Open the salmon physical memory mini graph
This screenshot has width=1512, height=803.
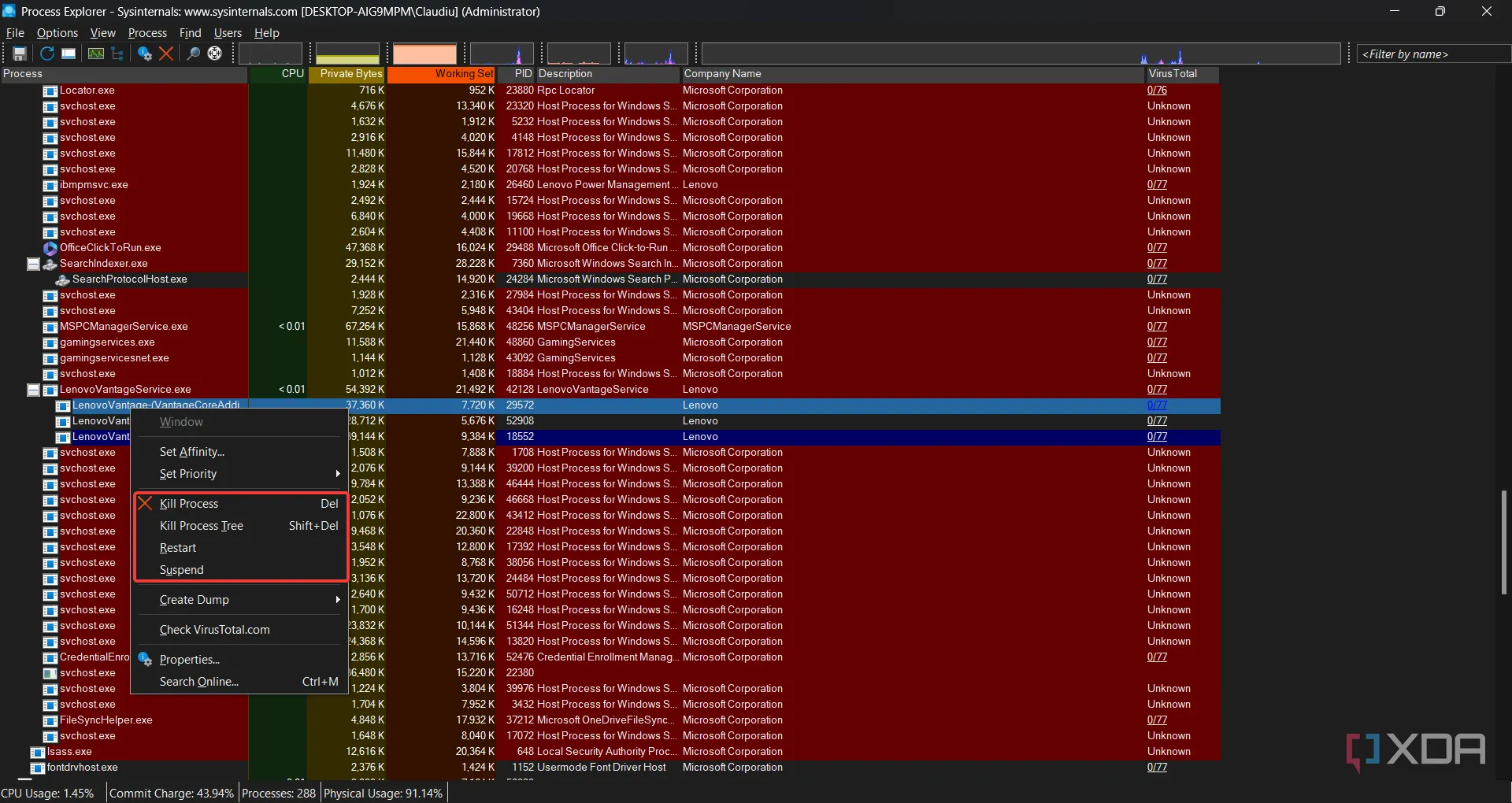pyautogui.click(x=424, y=54)
